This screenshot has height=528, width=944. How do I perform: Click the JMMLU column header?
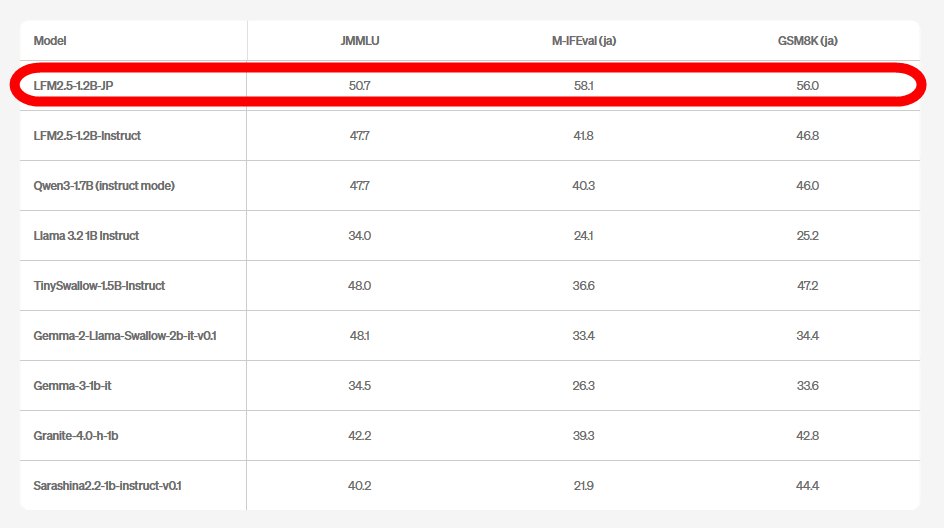360,41
